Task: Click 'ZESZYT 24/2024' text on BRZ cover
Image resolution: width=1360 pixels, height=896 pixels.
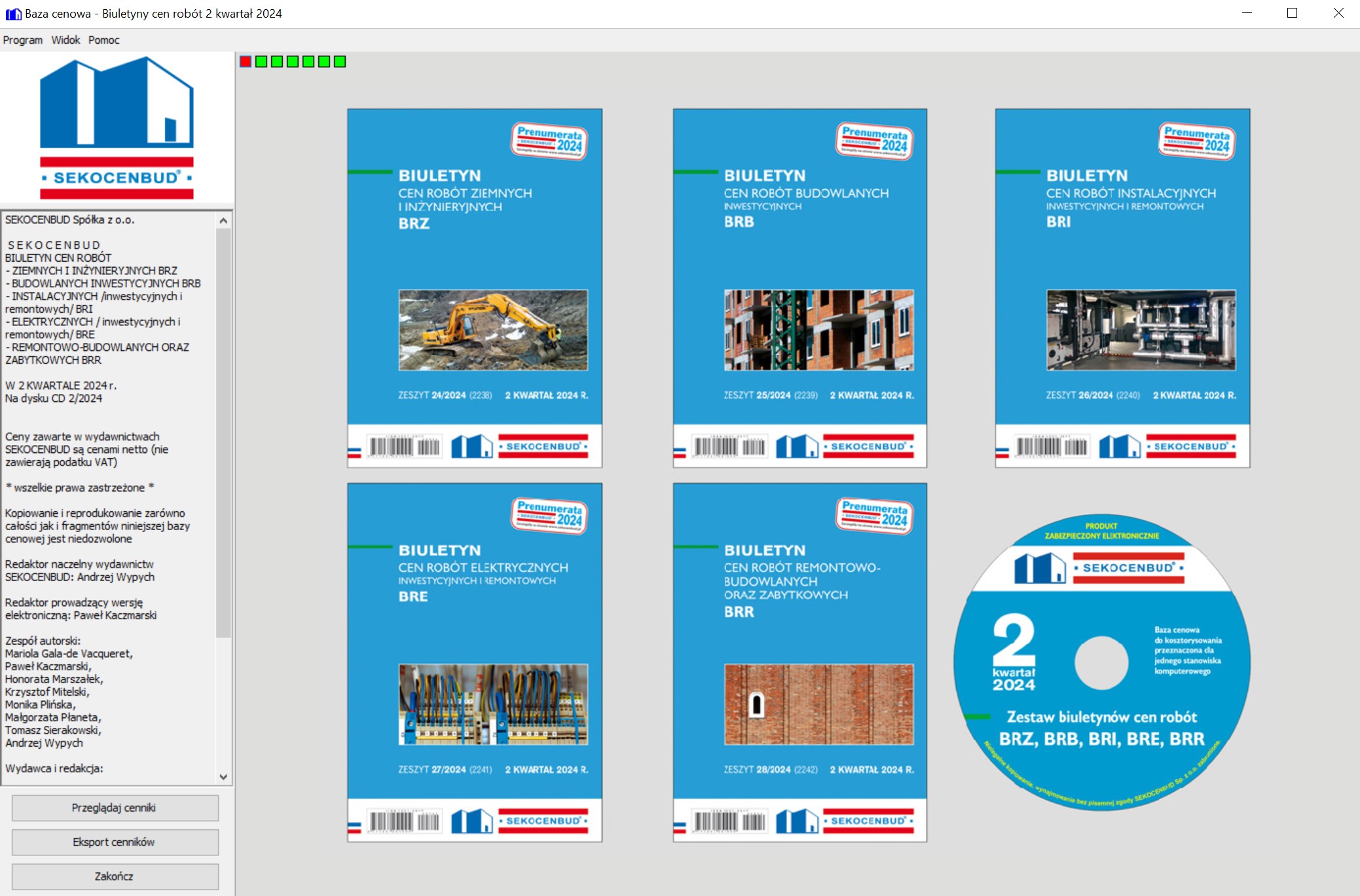Action: click(432, 395)
